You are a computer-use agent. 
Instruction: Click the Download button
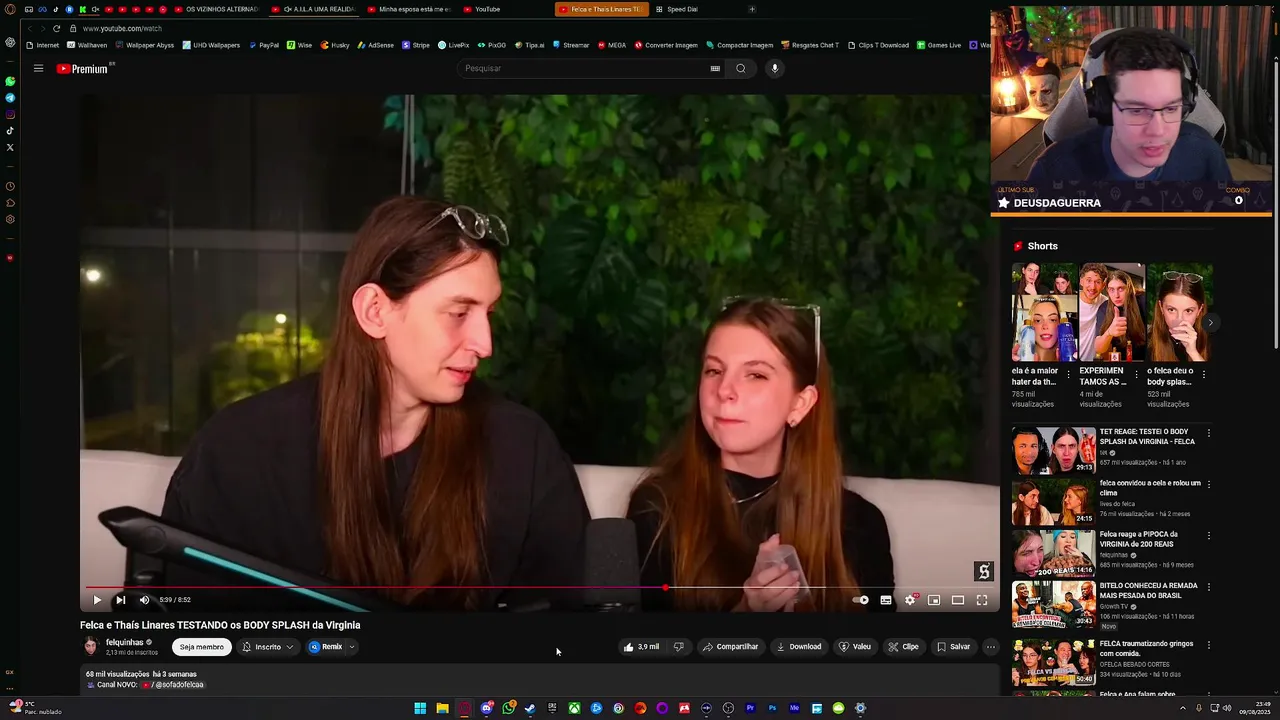[799, 647]
